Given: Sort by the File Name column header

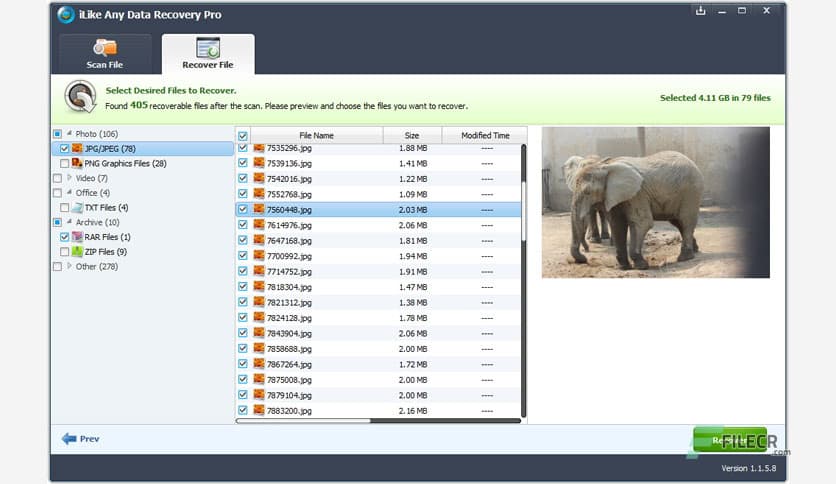Looking at the screenshot, I should point(317,135).
